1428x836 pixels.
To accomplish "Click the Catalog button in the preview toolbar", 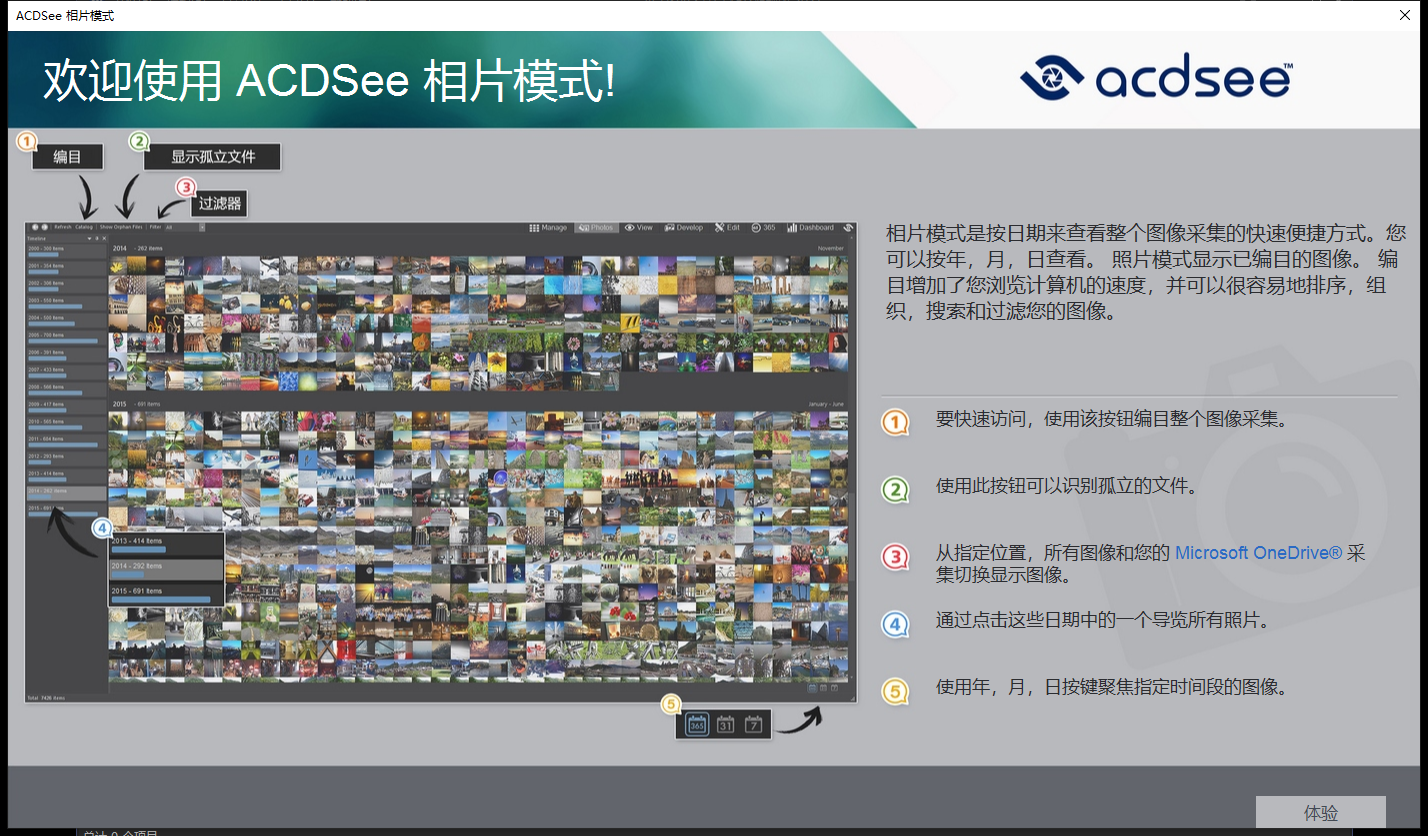I will point(84,227).
